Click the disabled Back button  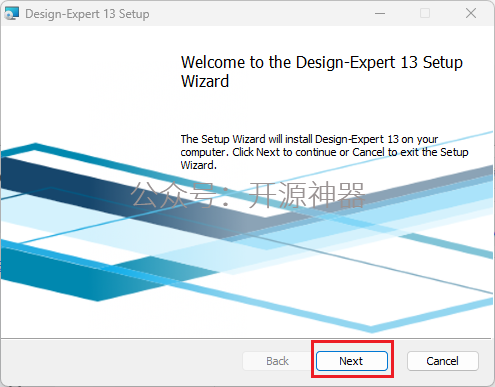click(x=277, y=361)
